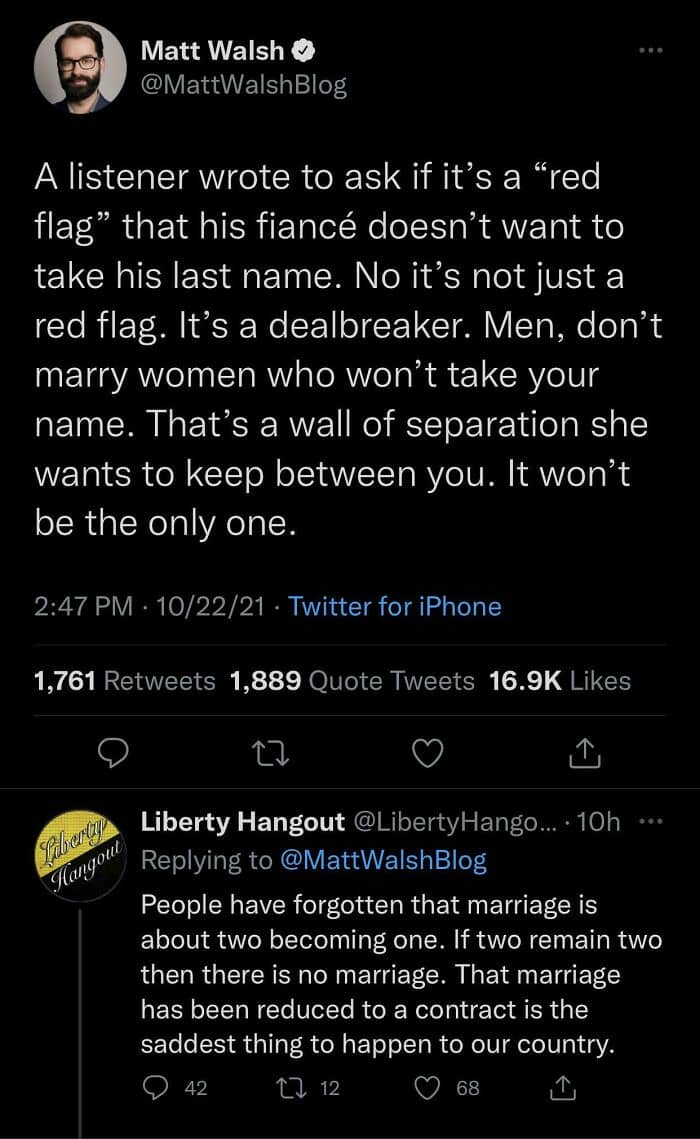
Task: Like the Liberty Hangout reply with 68 likes
Action: (x=429, y=1088)
